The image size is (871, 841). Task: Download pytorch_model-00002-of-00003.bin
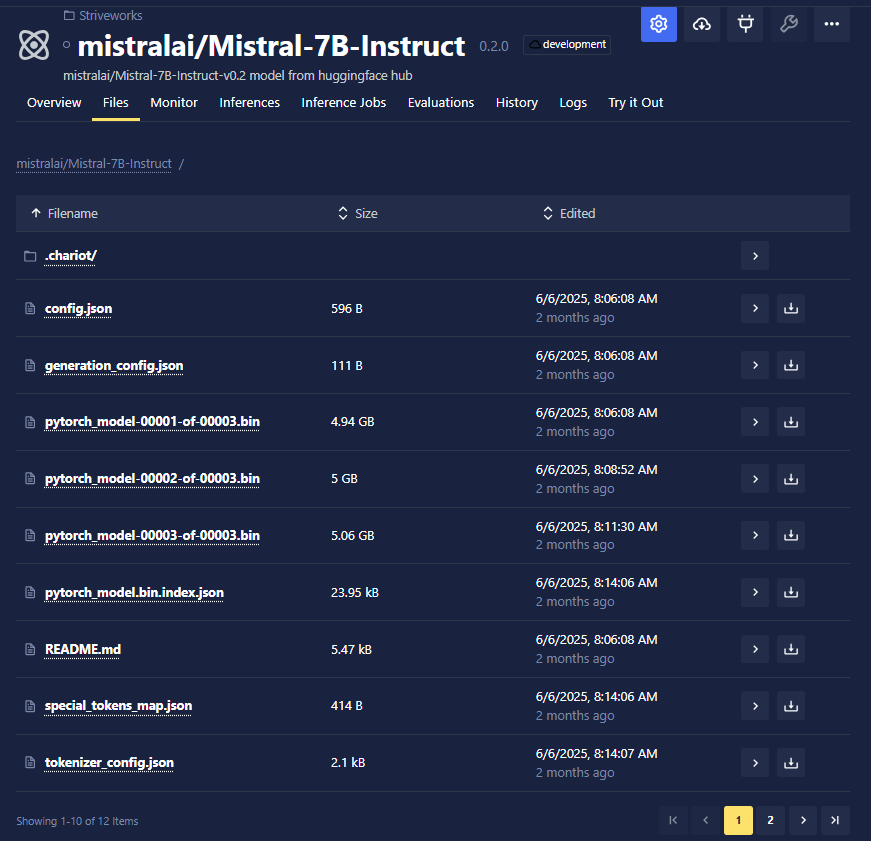791,479
